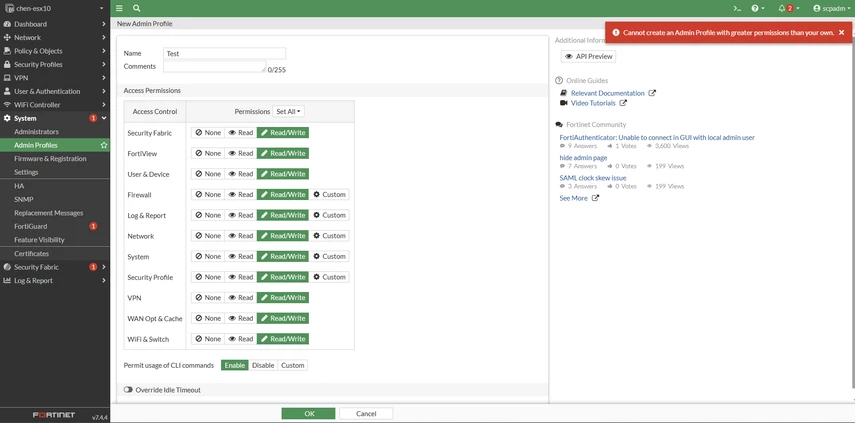Viewport: 855px width, 423px height.
Task: Set Firewall permission to Custom
Action: coord(329,195)
